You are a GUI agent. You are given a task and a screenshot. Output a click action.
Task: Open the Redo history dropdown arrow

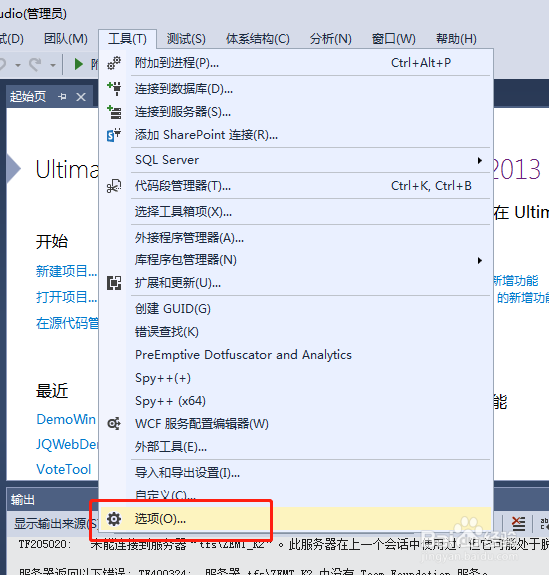coord(53,65)
